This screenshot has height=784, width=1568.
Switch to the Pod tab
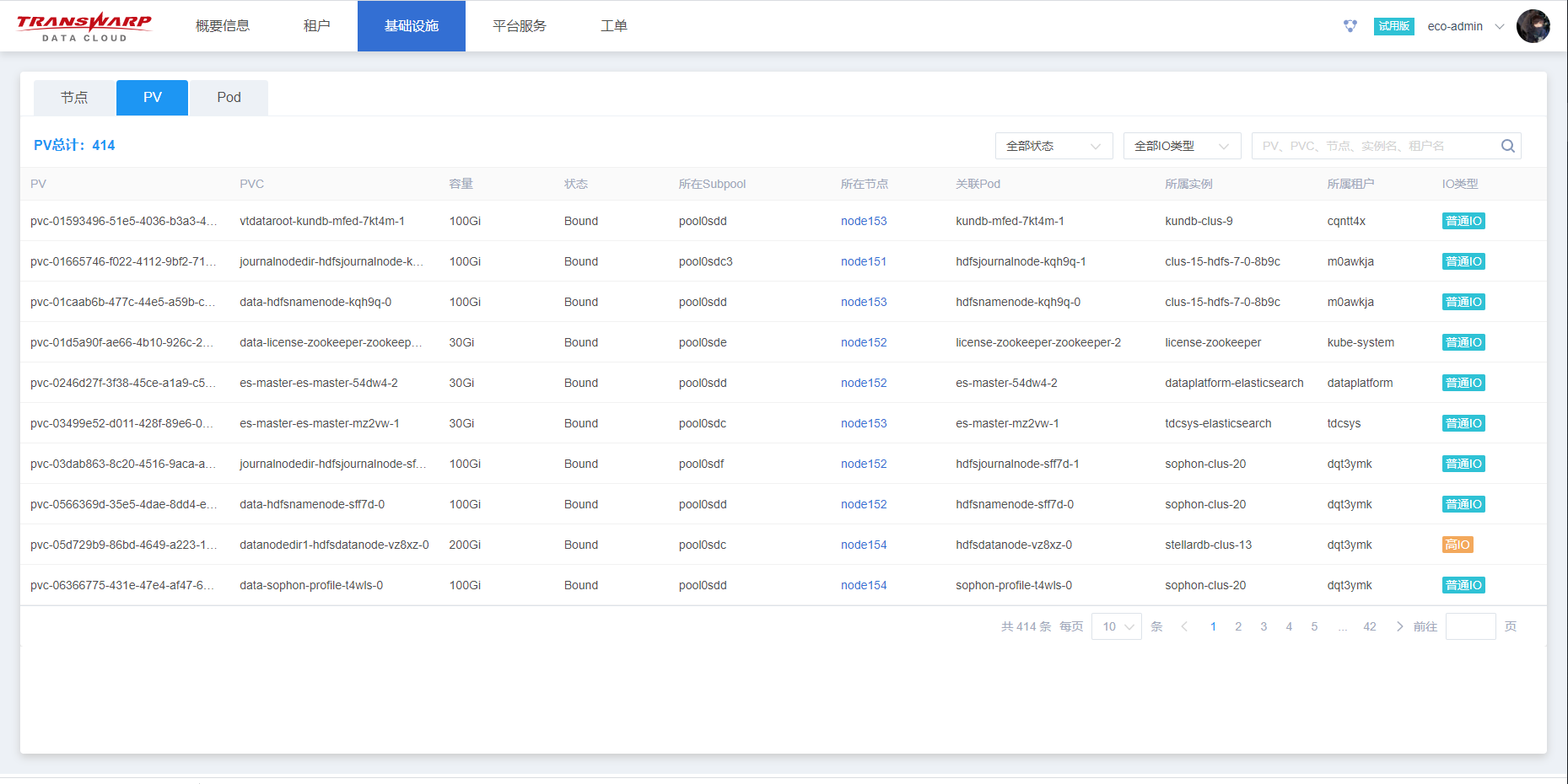[229, 98]
